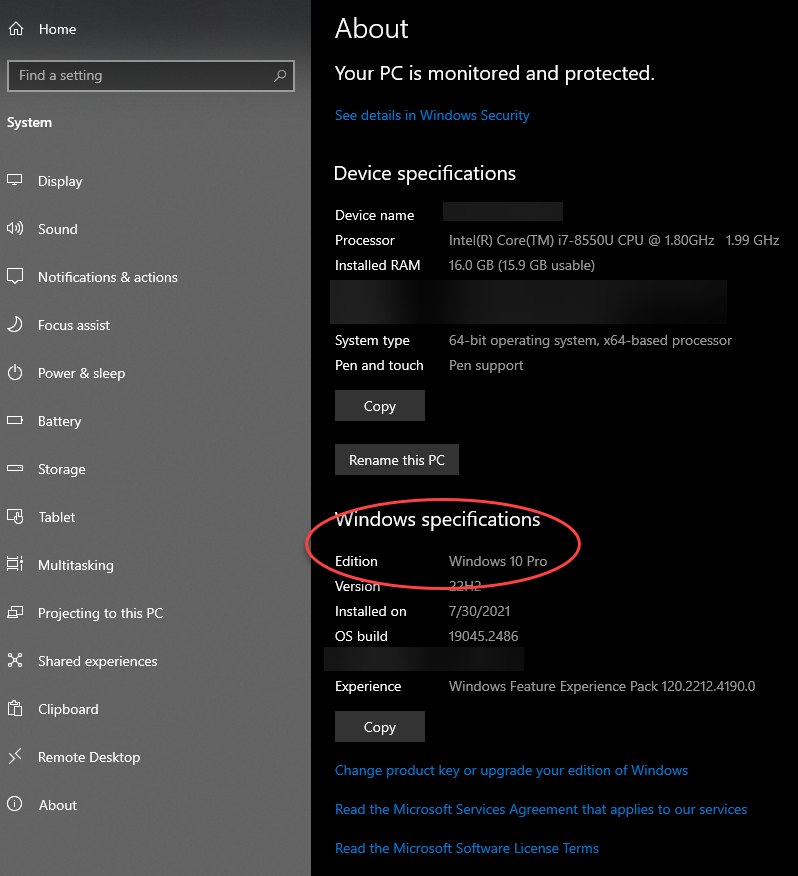Select Notifications & actions label

point(108,277)
